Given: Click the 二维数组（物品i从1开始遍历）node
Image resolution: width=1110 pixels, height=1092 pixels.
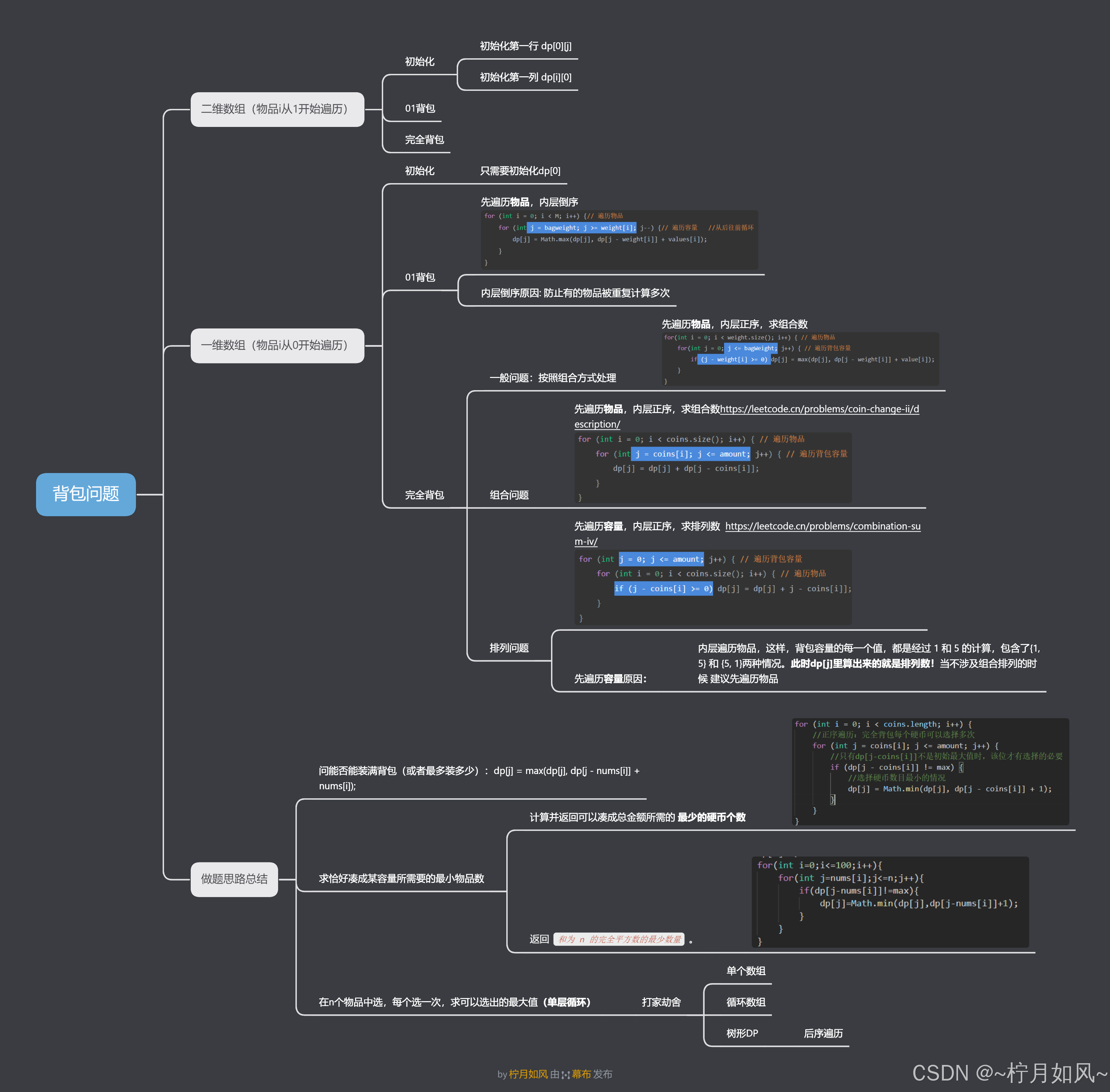Looking at the screenshot, I should (x=277, y=109).
